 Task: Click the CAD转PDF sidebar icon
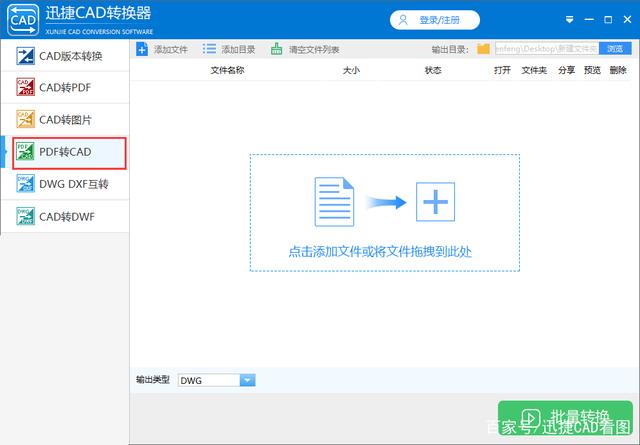click(25, 87)
